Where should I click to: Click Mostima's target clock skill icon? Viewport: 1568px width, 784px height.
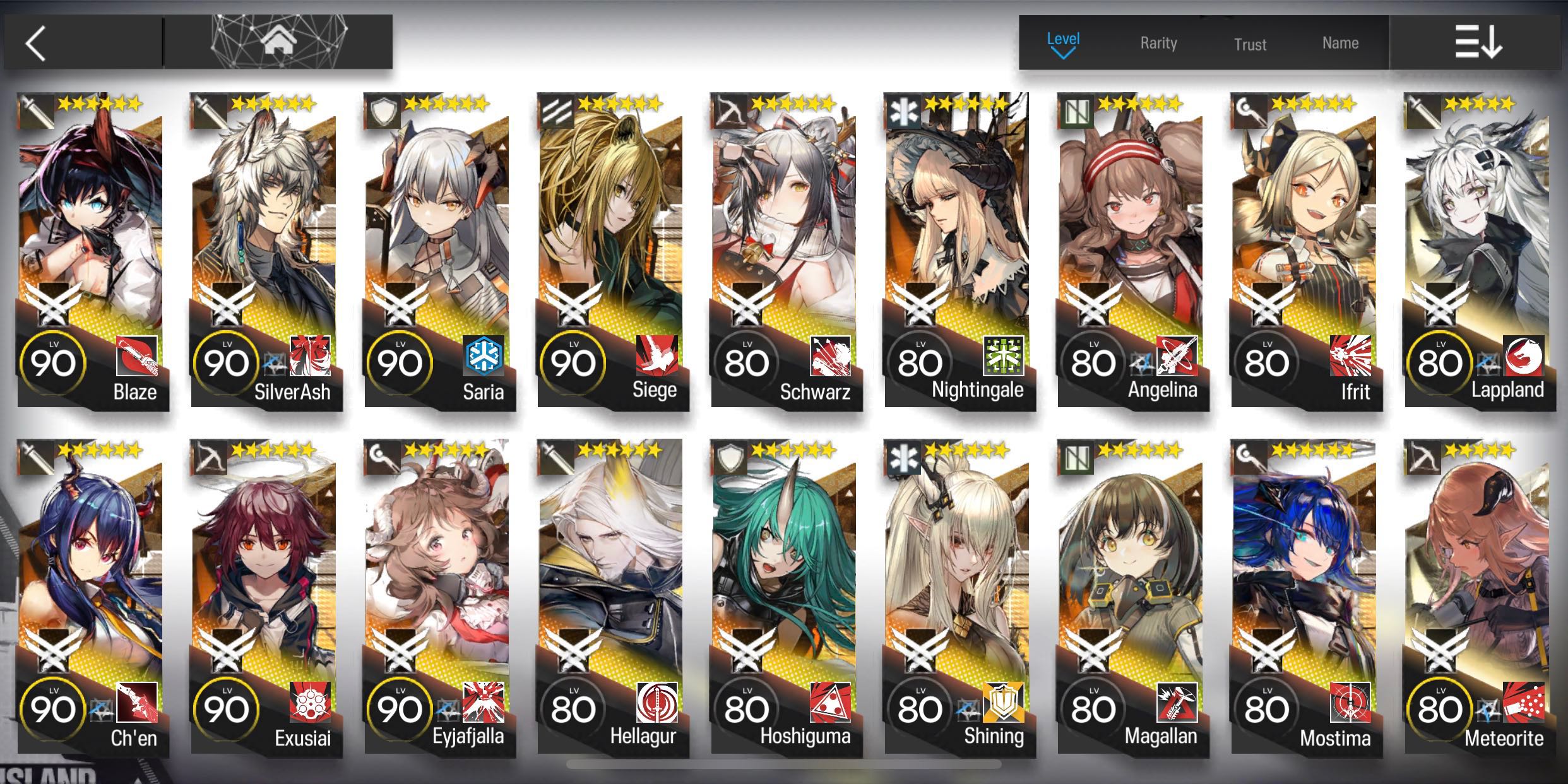pos(1350,702)
